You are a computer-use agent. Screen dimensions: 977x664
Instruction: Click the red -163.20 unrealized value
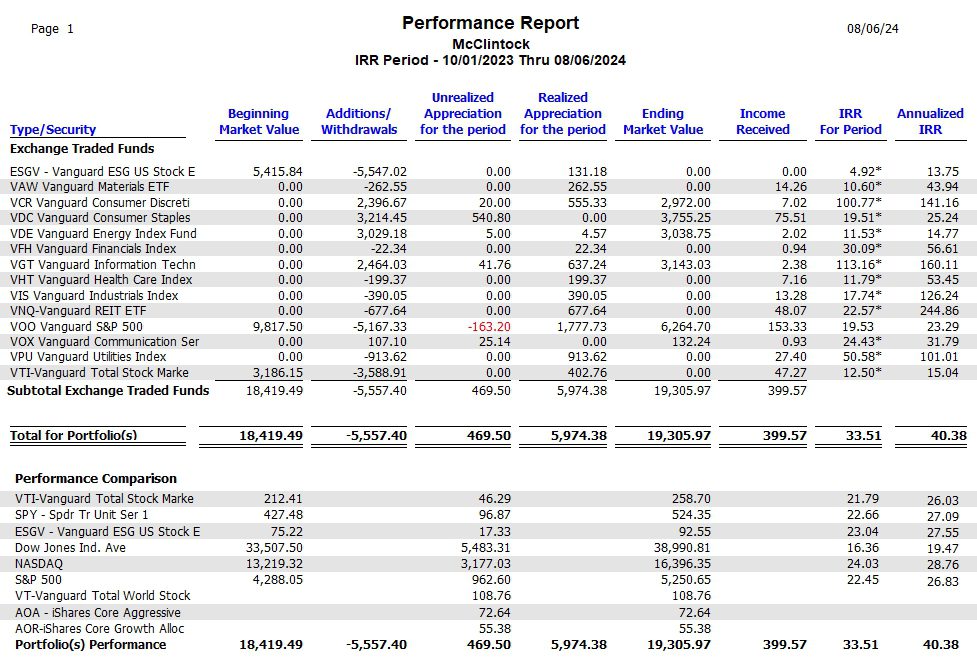click(x=489, y=326)
